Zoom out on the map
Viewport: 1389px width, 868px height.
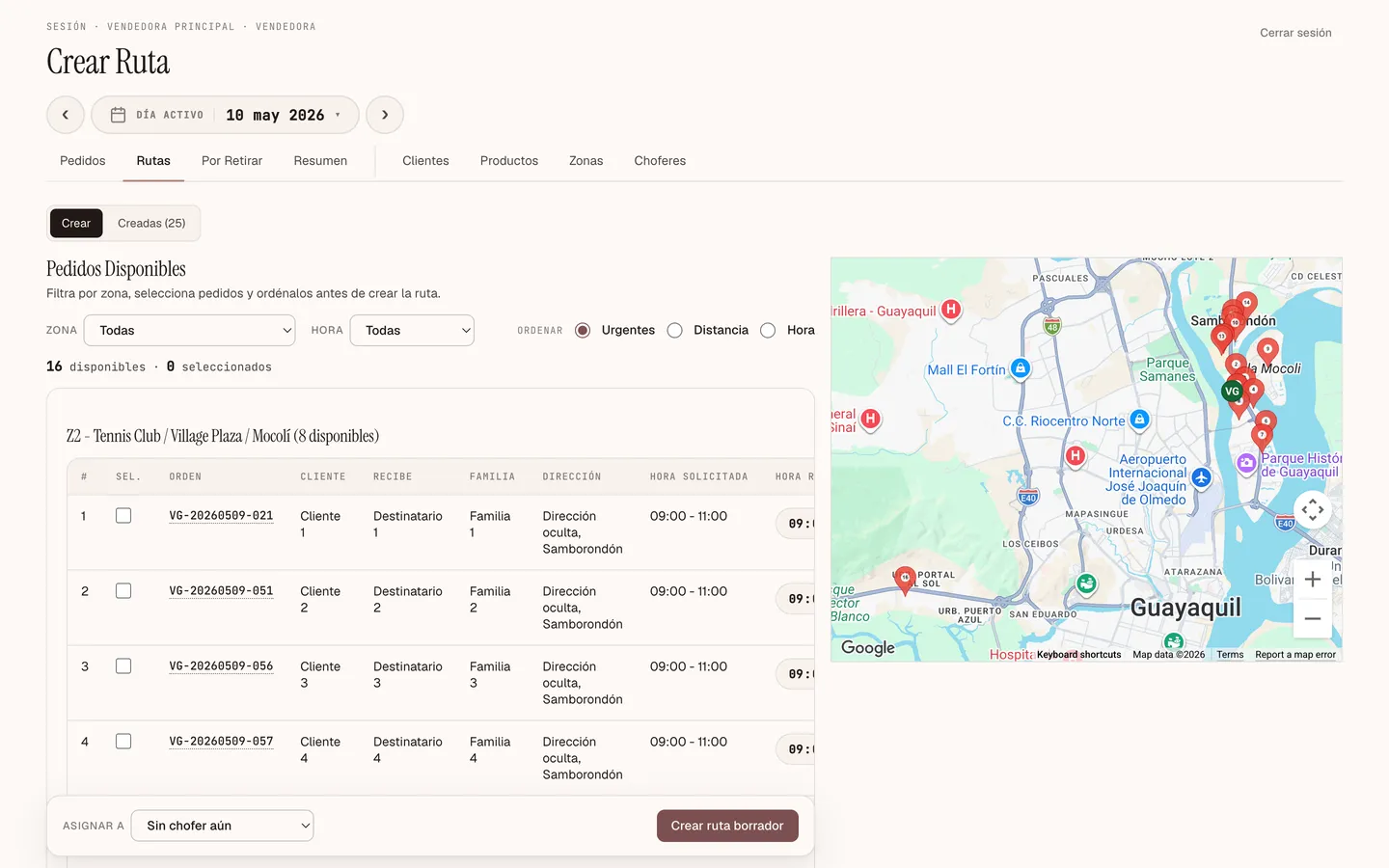tap(1313, 618)
